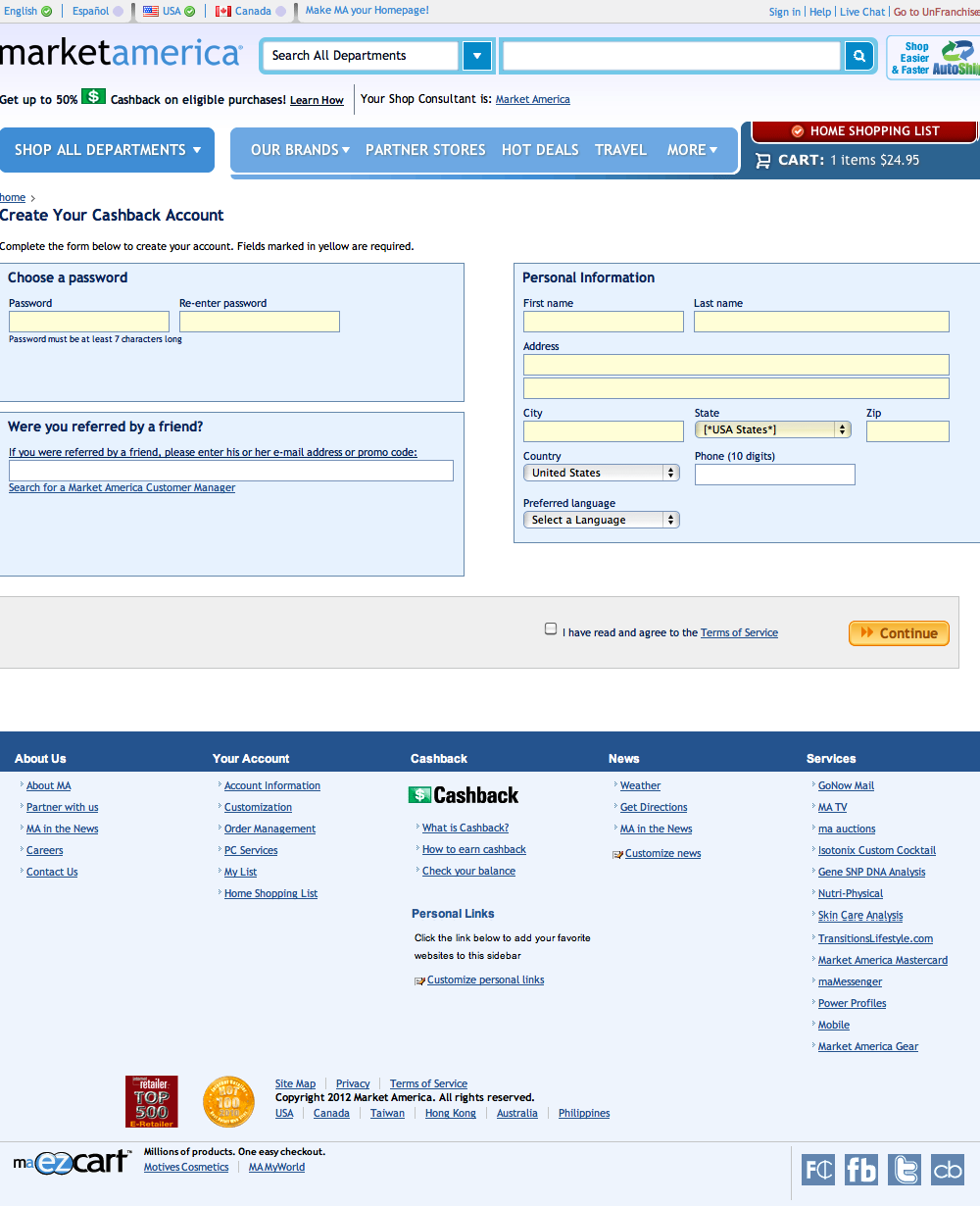980x1206 pixels.
Task: Open the Country dropdown showing United States
Action: 601,472
